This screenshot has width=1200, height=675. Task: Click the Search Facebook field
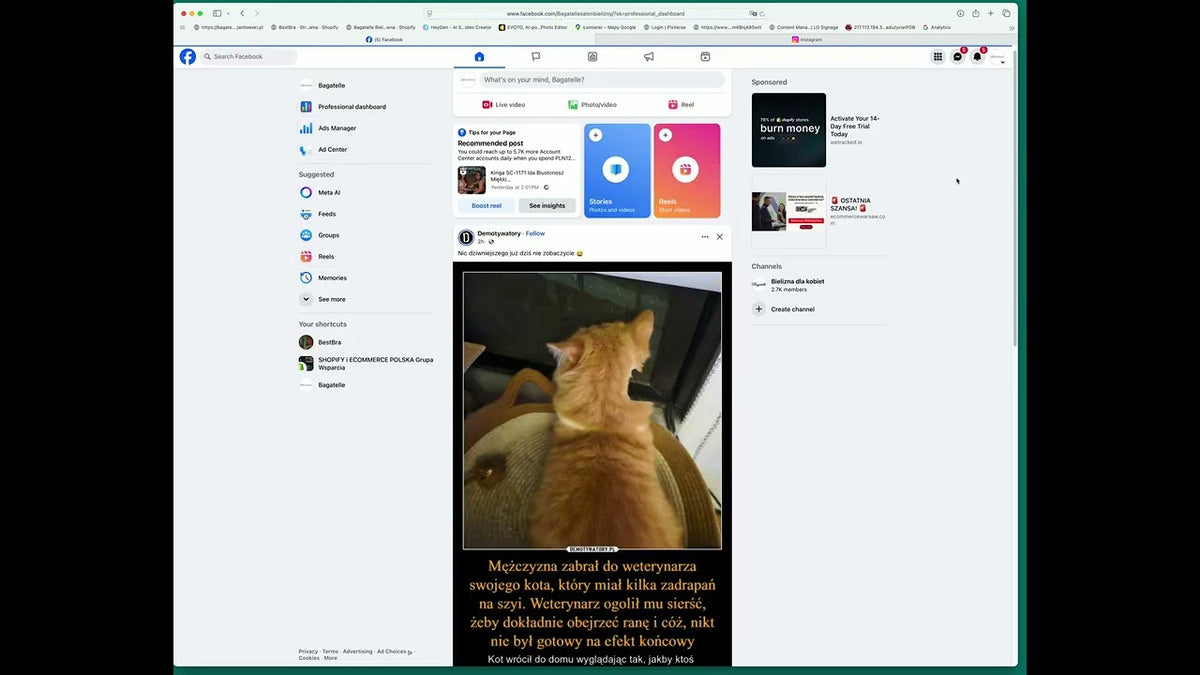coord(249,57)
